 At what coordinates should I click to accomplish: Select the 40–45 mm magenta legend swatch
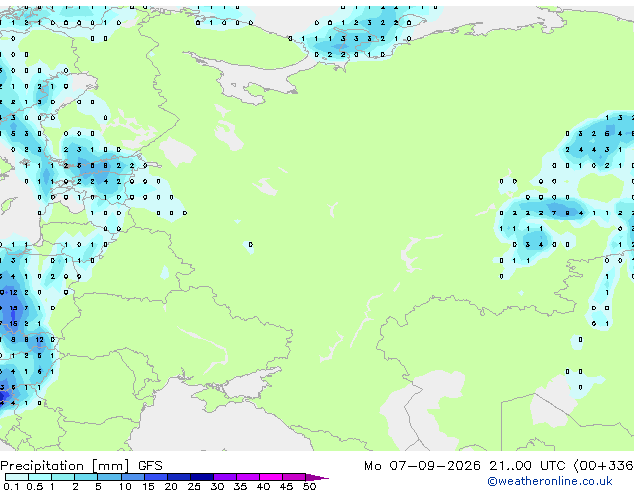271,477
